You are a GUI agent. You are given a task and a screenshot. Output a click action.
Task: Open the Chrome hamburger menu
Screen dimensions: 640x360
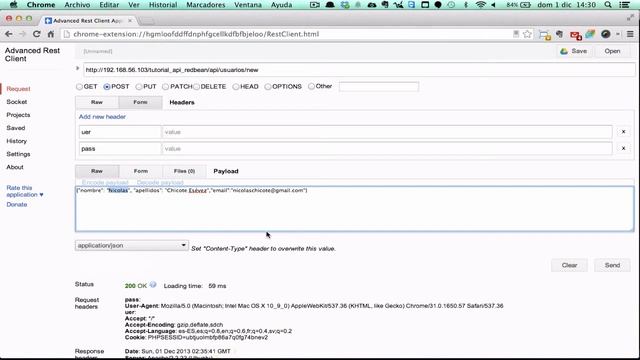pos(630,34)
